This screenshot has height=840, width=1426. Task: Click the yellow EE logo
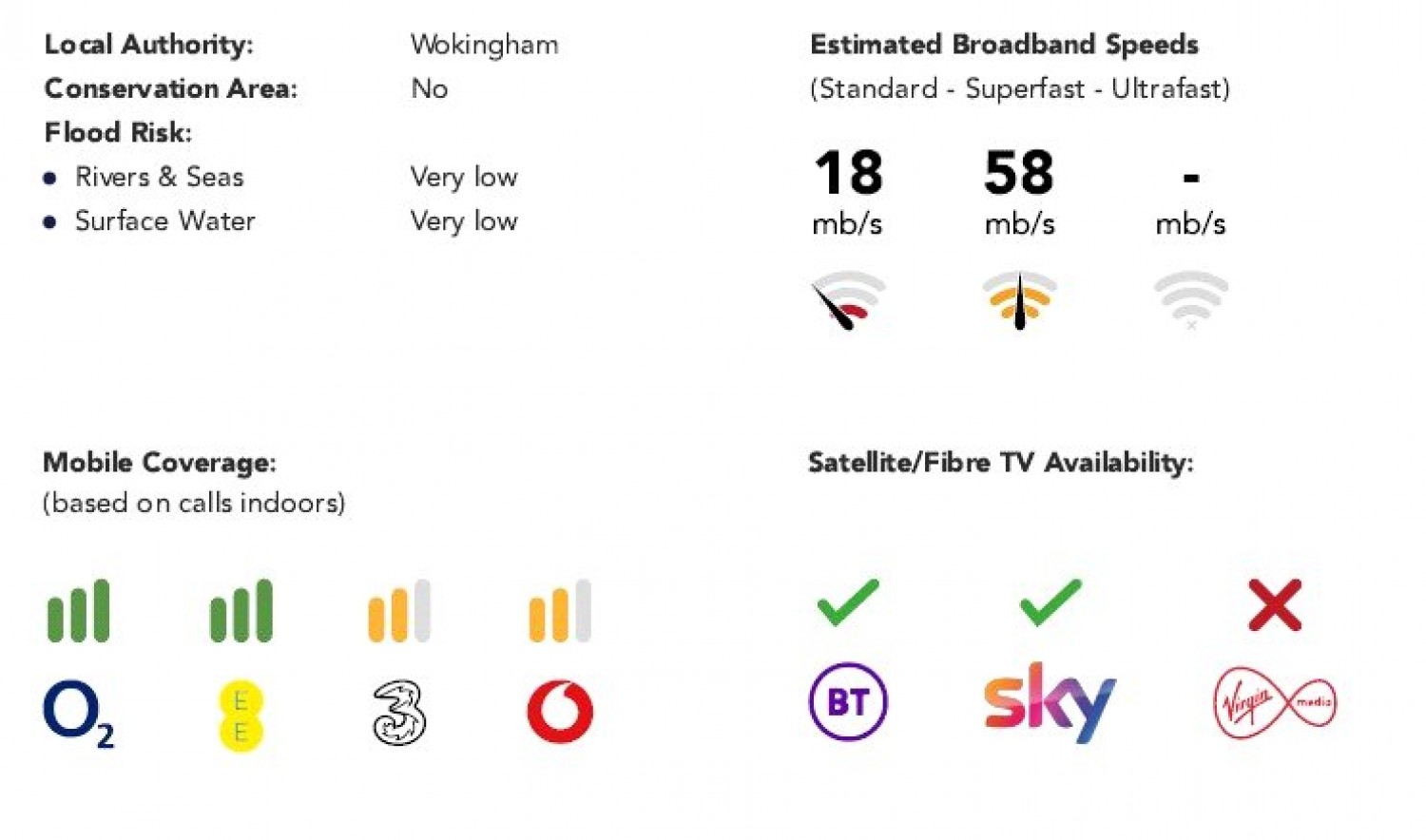tap(241, 715)
